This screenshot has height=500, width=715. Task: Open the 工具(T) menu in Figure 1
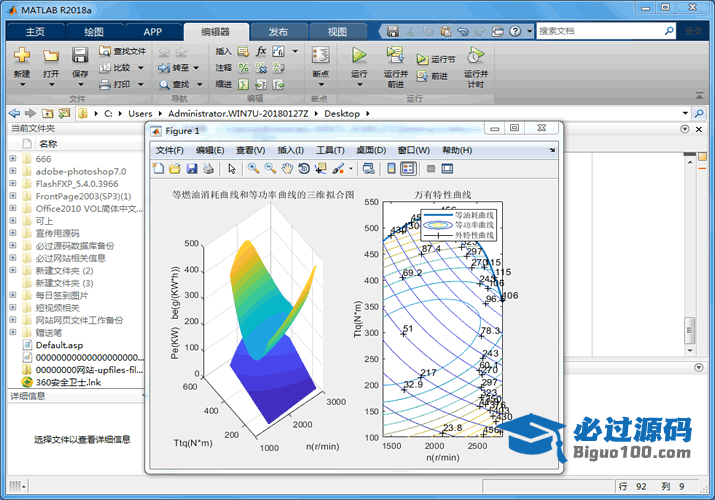[330, 150]
